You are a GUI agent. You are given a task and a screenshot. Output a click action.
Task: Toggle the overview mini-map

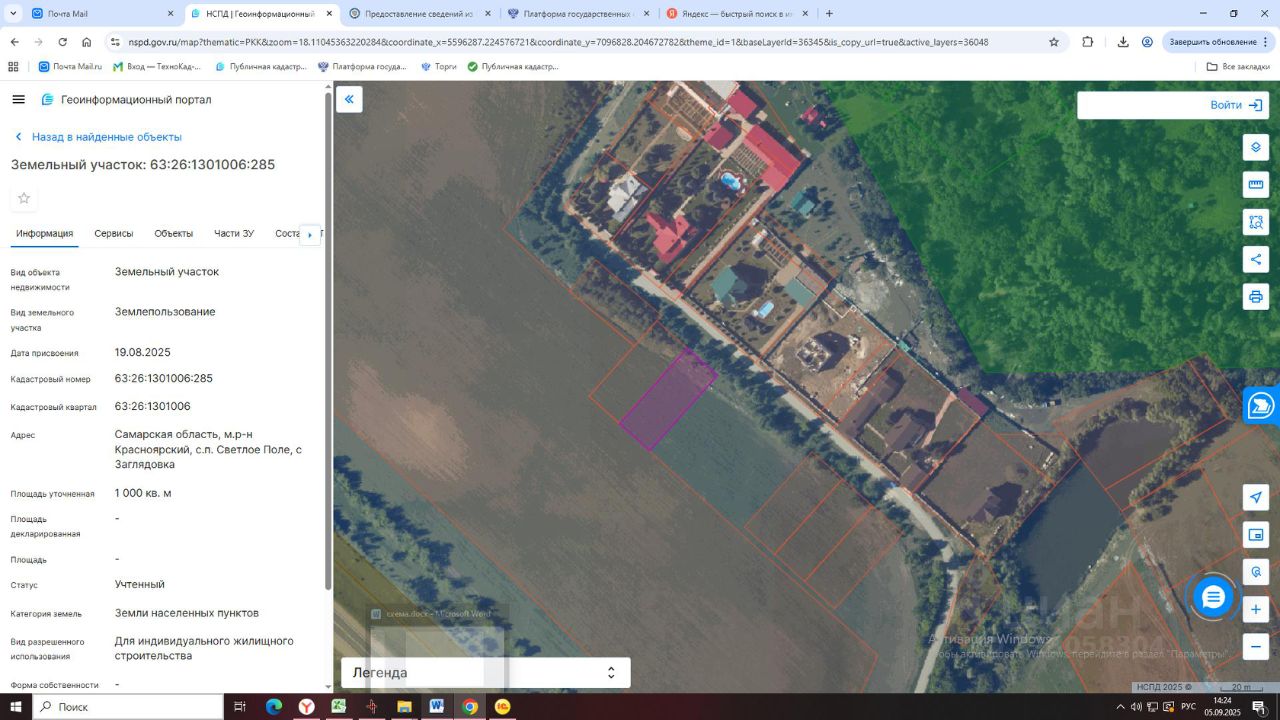point(1256,535)
